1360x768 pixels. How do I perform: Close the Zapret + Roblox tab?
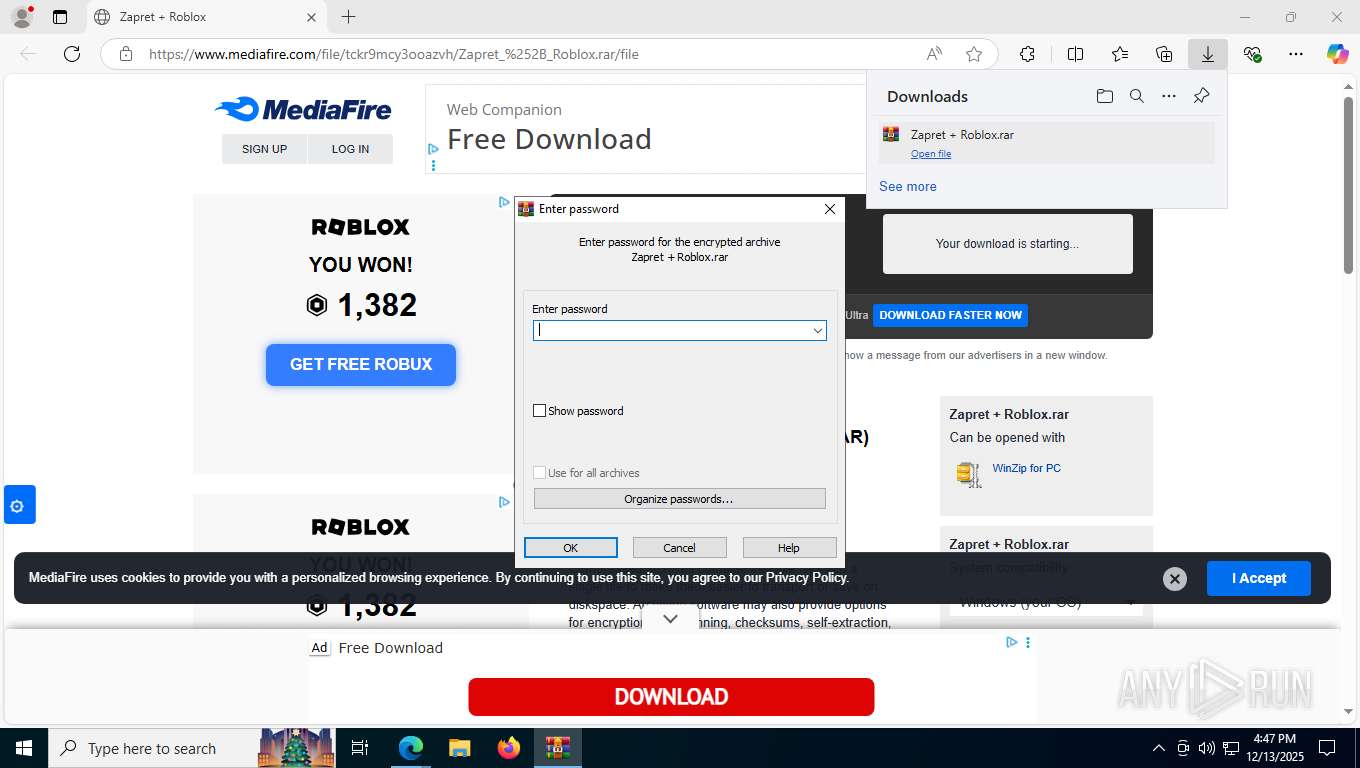[311, 17]
